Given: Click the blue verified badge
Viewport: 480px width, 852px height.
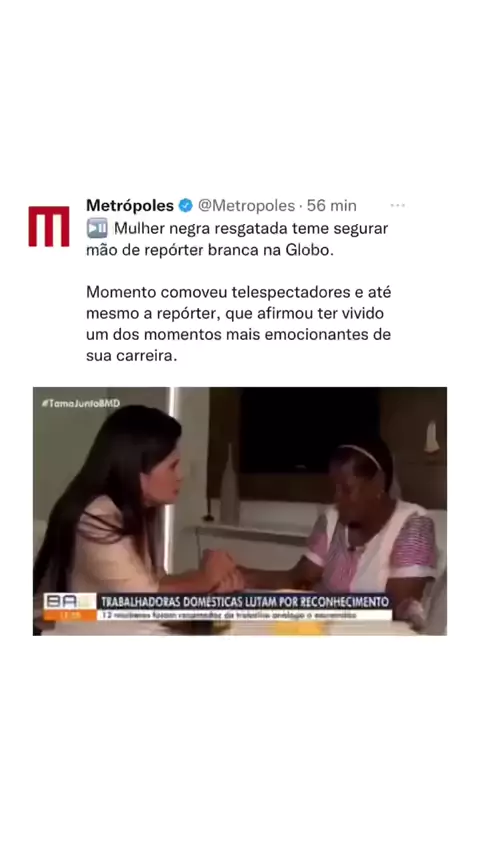Looking at the screenshot, I should 186,206.
